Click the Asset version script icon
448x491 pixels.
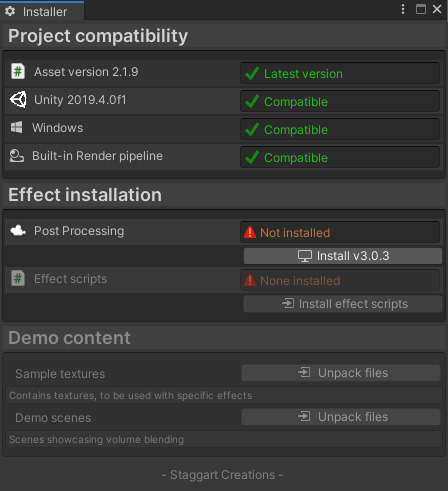(18, 71)
